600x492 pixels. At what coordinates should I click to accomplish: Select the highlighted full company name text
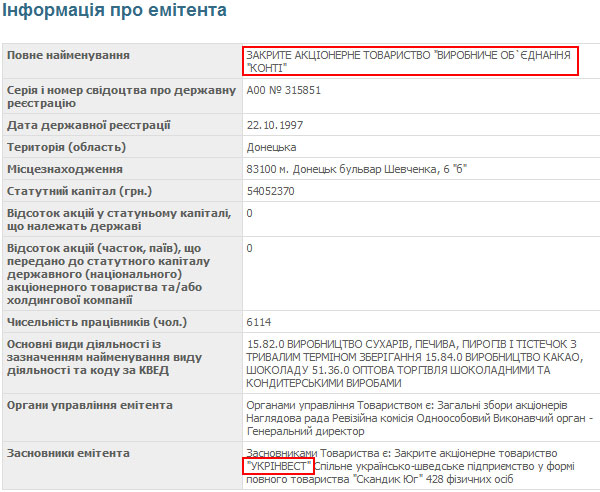(x=410, y=60)
